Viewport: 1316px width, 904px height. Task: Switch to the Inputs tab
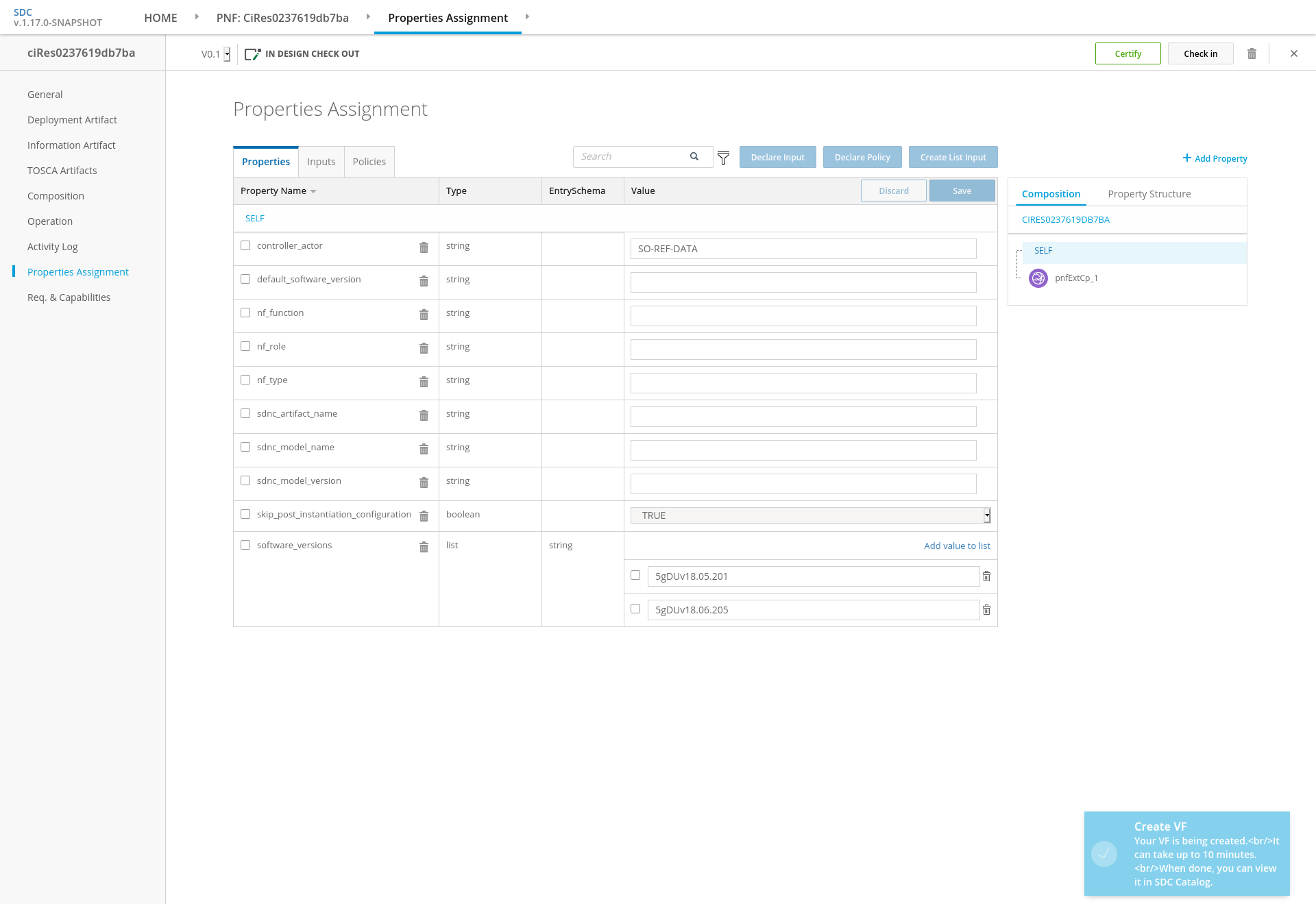point(321,162)
